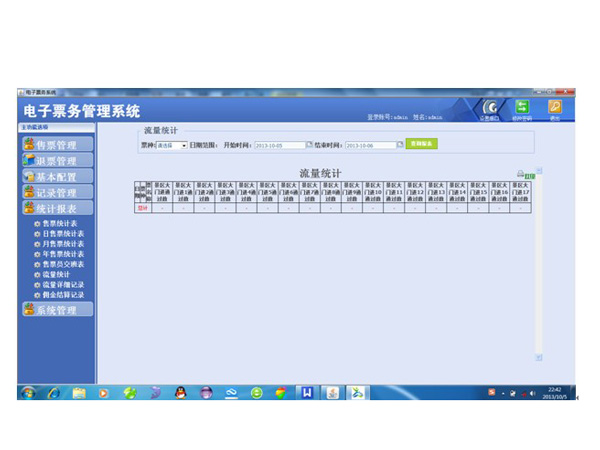Launch Internet Explorer from taskbar

click(x=54, y=393)
